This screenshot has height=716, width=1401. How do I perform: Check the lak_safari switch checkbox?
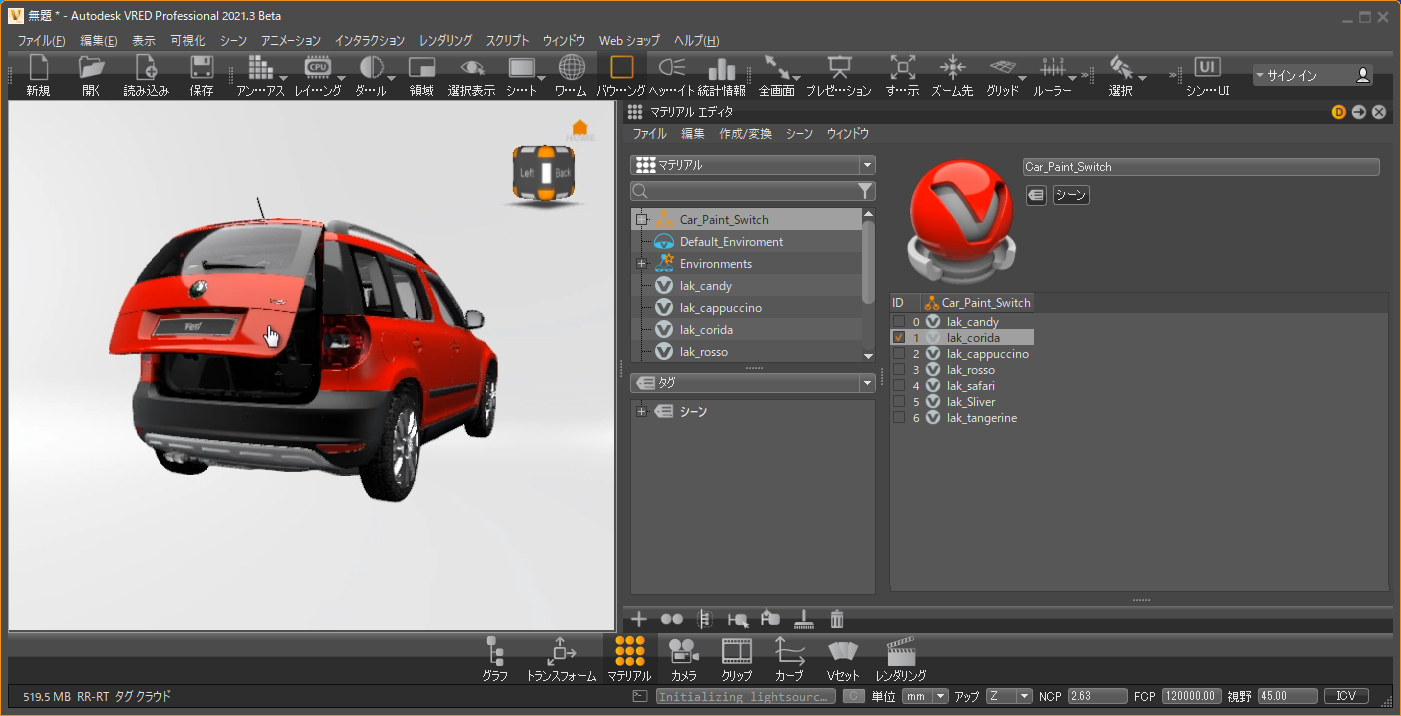pos(899,386)
